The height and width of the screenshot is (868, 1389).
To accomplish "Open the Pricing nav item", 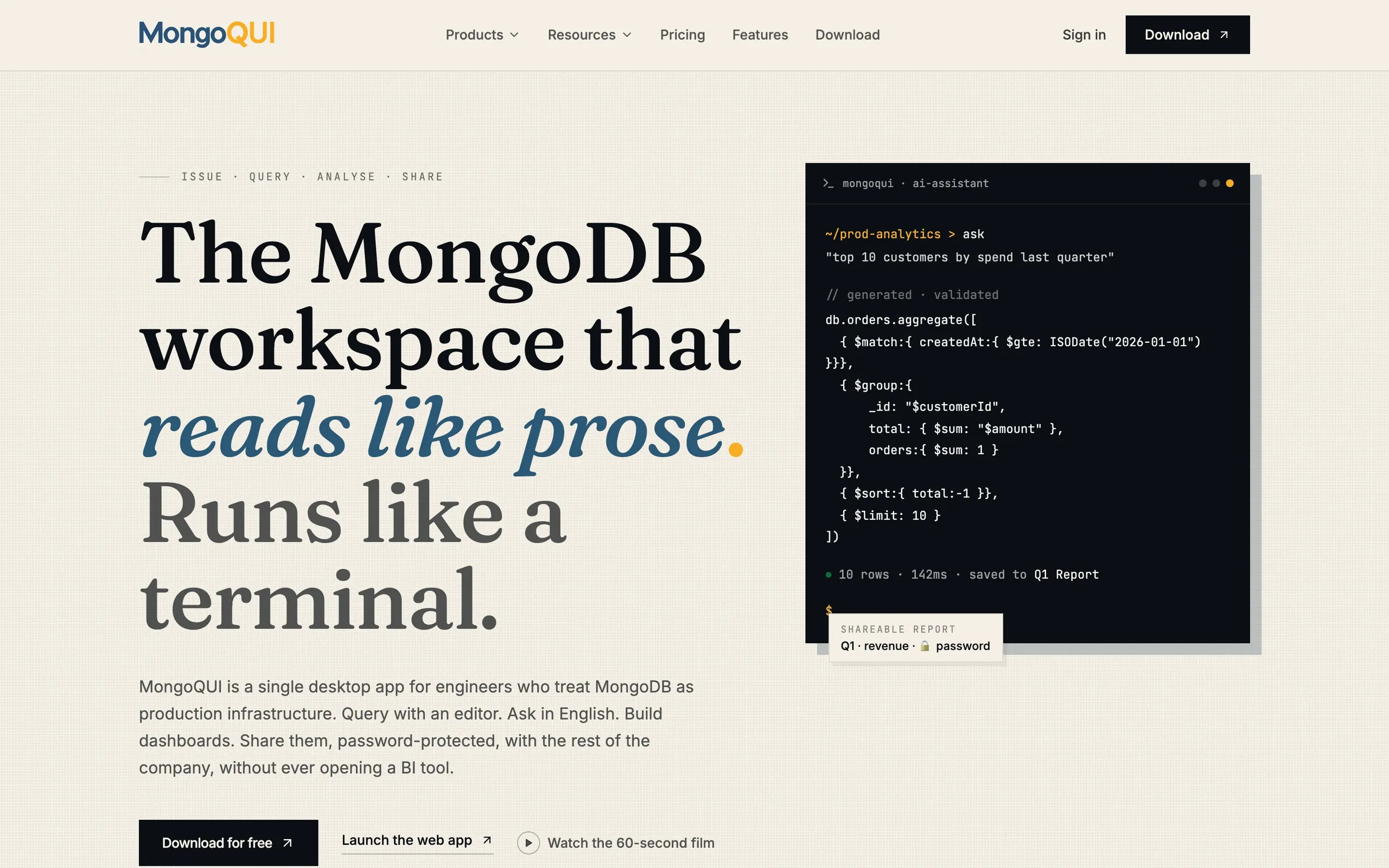I will (682, 35).
